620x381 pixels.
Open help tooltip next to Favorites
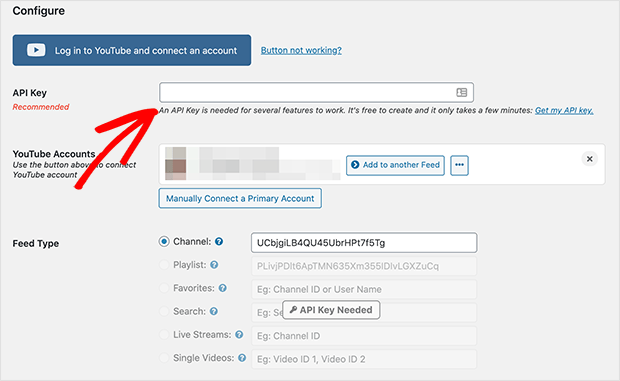point(223,288)
